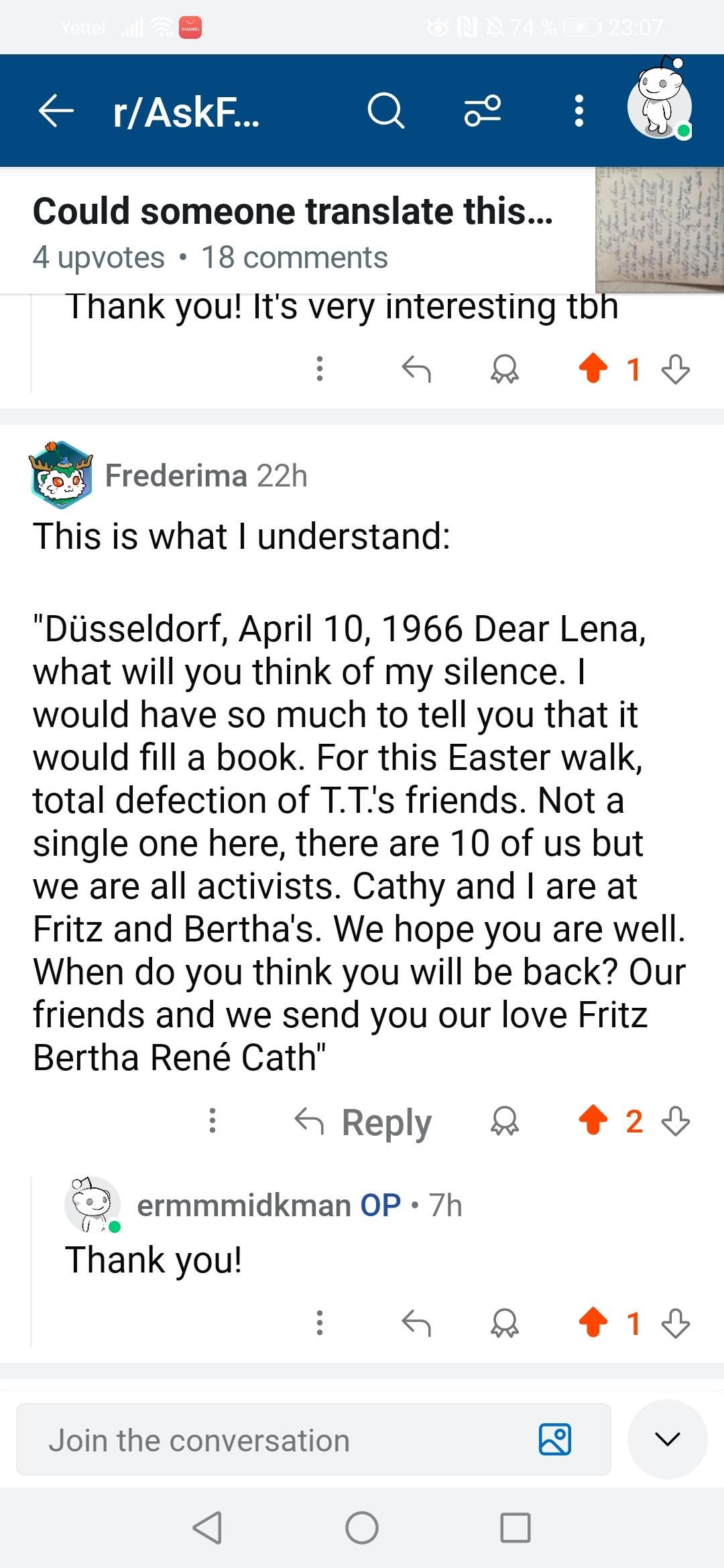Open the letter post thumbnail image
Image resolution: width=724 pixels, height=1568 pixels.
pos(660,230)
